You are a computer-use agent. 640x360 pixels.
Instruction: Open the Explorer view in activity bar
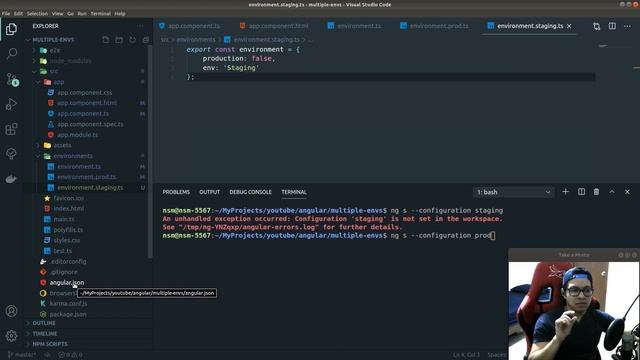(x=11, y=29)
